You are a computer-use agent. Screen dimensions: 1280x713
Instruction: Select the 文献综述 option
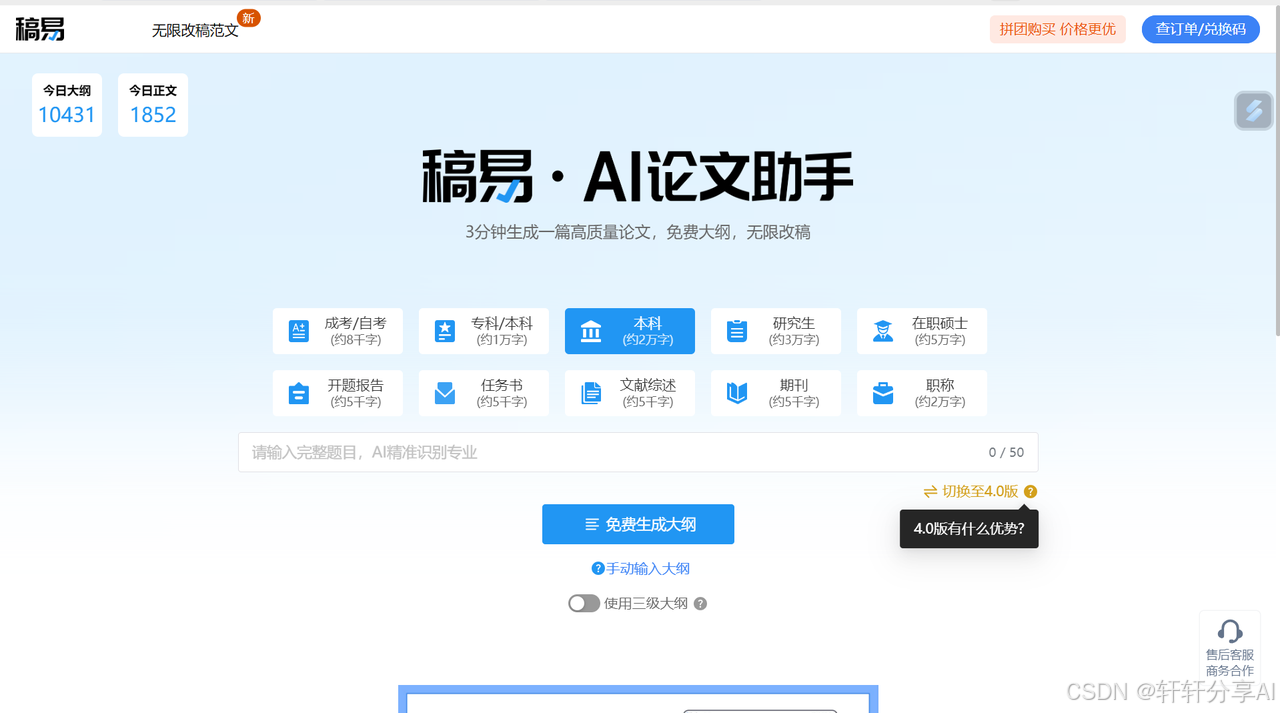630,393
